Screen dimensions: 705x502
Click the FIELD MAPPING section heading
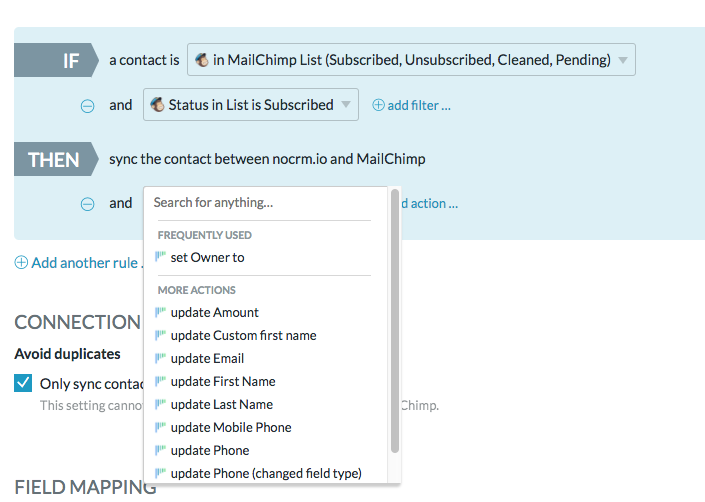[85, 487]
